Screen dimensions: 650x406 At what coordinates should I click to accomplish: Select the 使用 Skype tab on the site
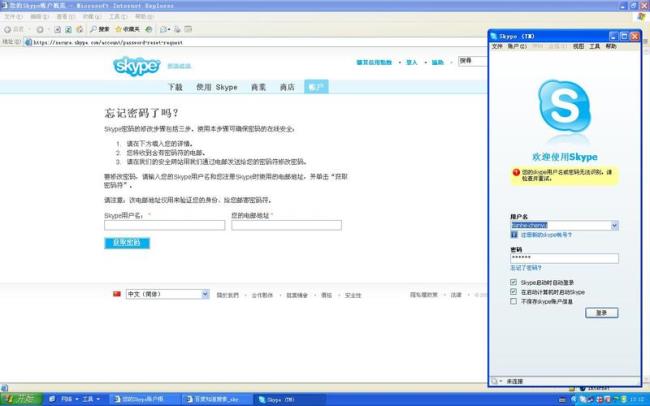(x=216, y=87)
